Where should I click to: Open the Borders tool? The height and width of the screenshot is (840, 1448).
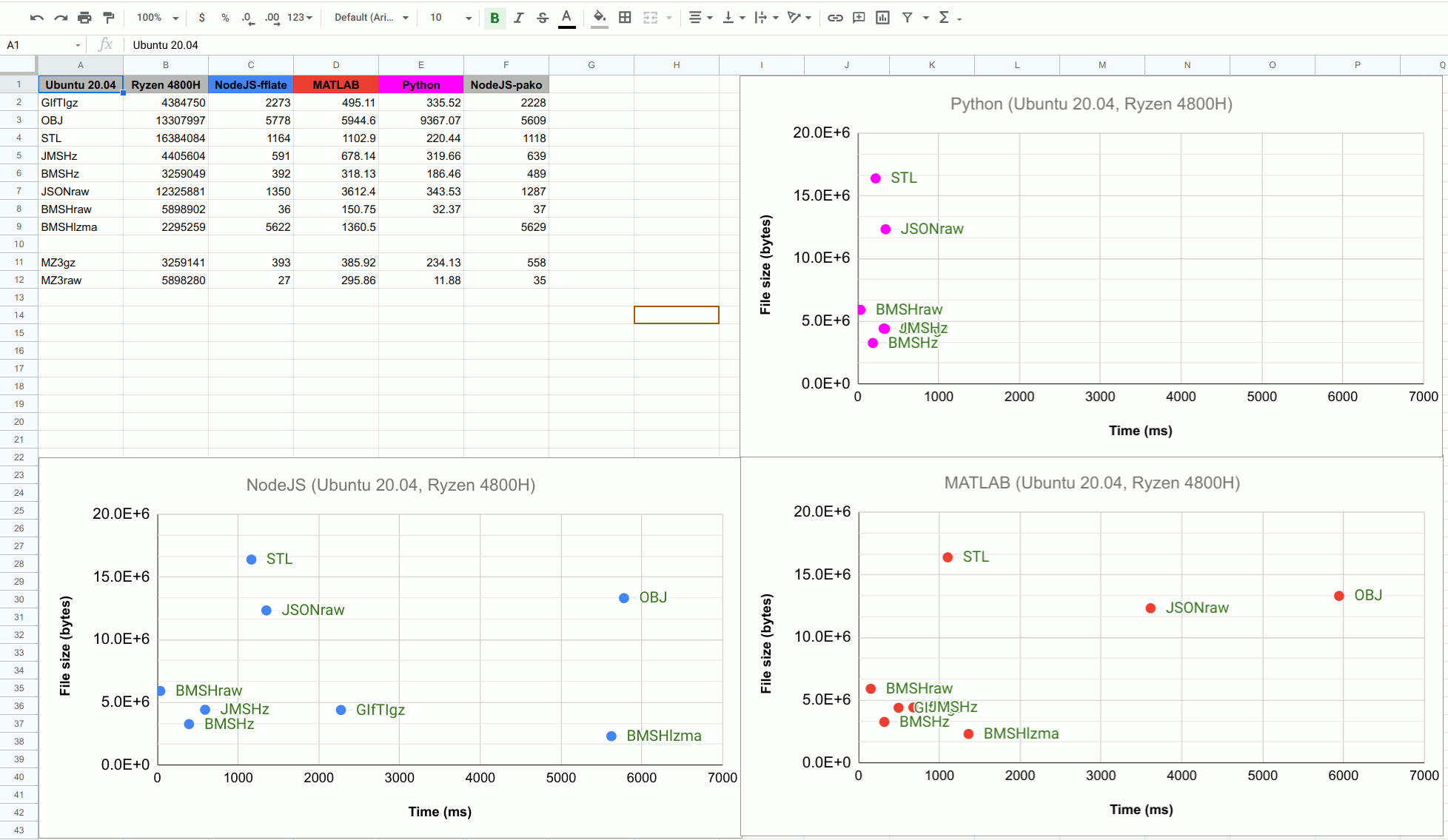pyautogui.click(x=625, y=18)
